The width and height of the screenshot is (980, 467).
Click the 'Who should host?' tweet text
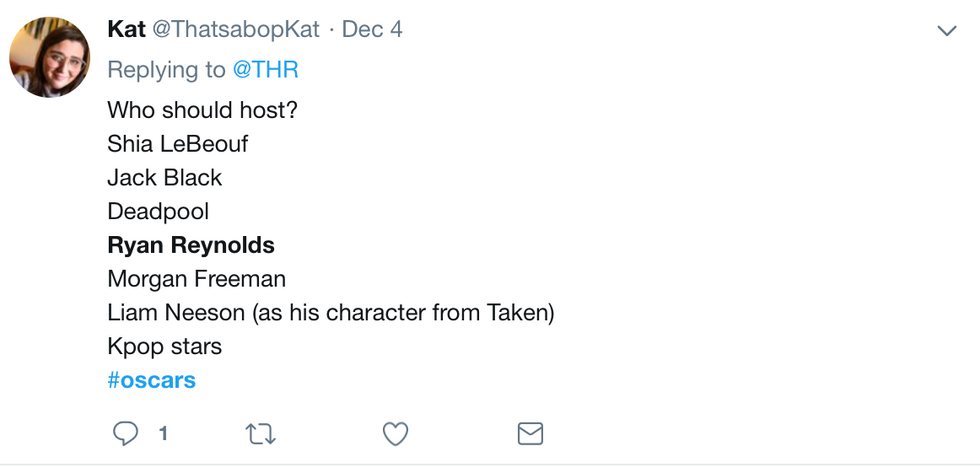pos(202,110)
